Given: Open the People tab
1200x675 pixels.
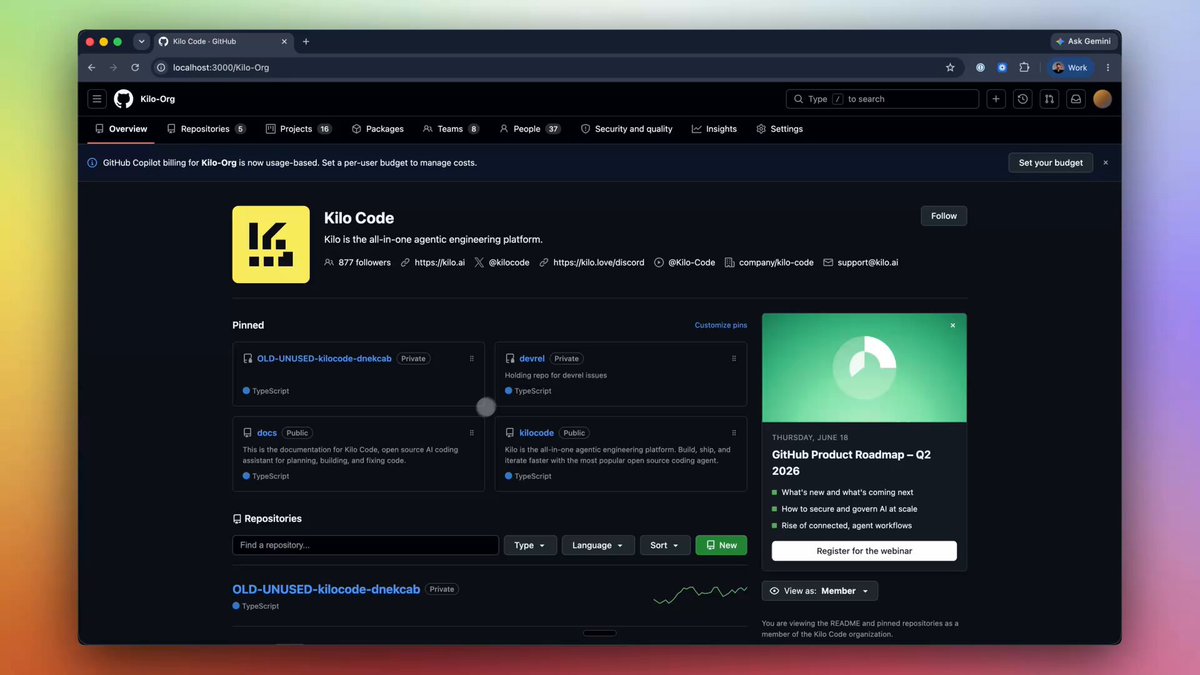Looking at the screenshot, I should click(x=530, y=129).
